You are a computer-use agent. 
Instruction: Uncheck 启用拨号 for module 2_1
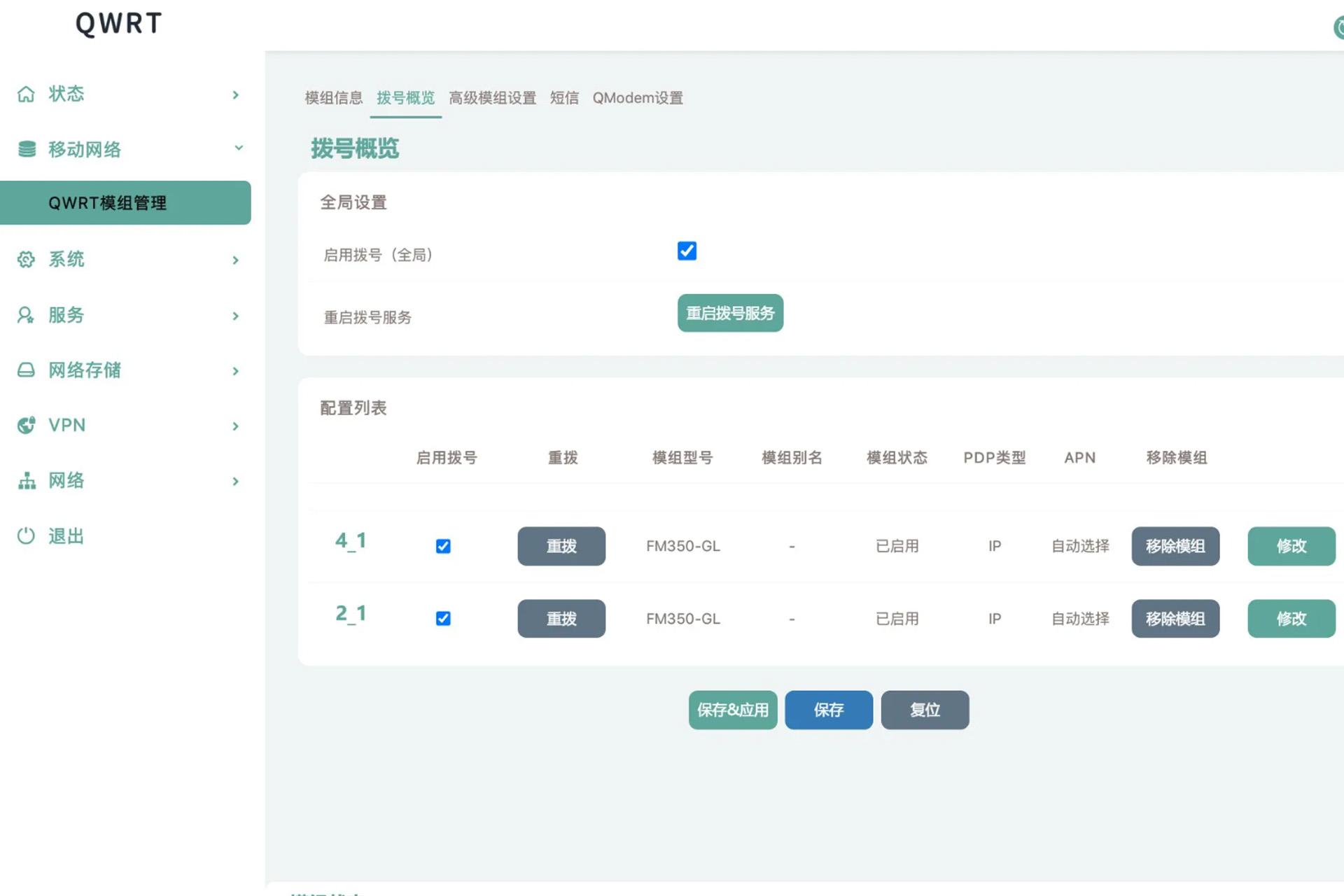pos(442,618)
